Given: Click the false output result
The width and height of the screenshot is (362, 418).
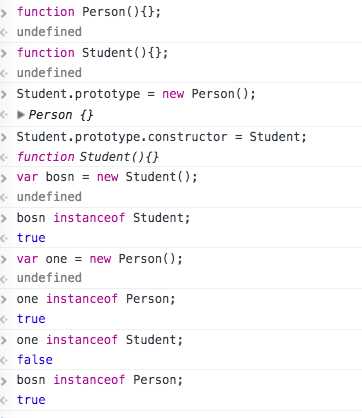Looking at the screenshot, I should pyautogui.click(x=35, y=360).
